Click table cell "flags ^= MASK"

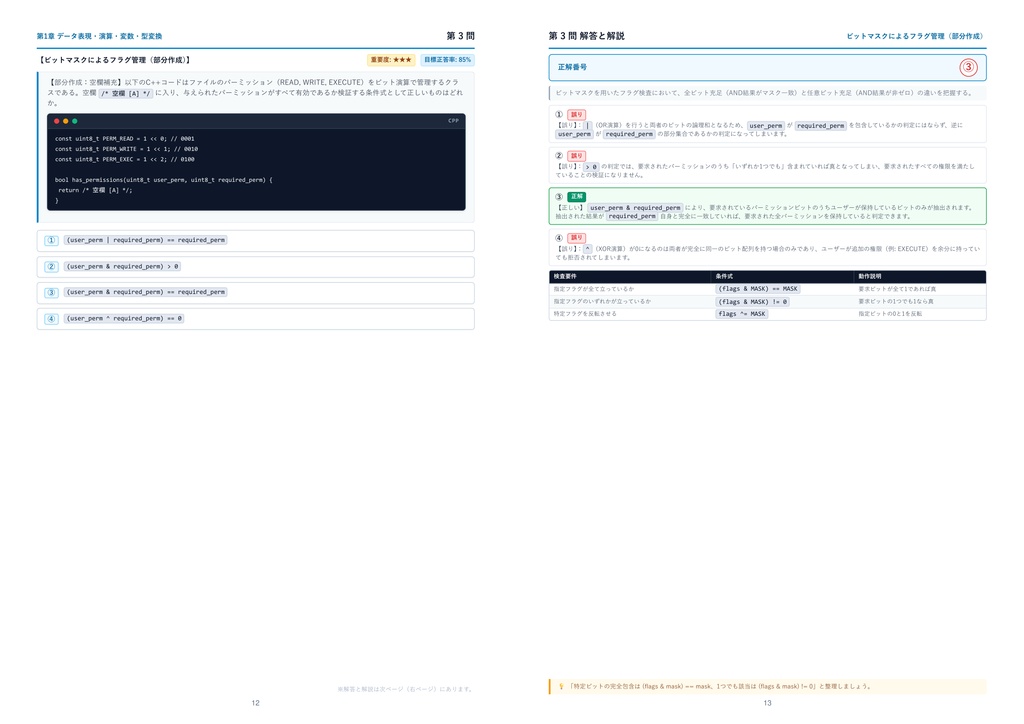pos(742,314)
